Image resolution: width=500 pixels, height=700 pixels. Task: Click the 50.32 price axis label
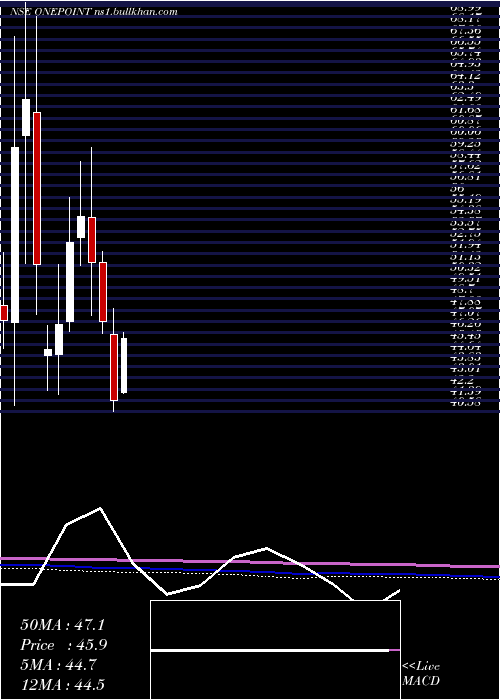click(466, 268)
